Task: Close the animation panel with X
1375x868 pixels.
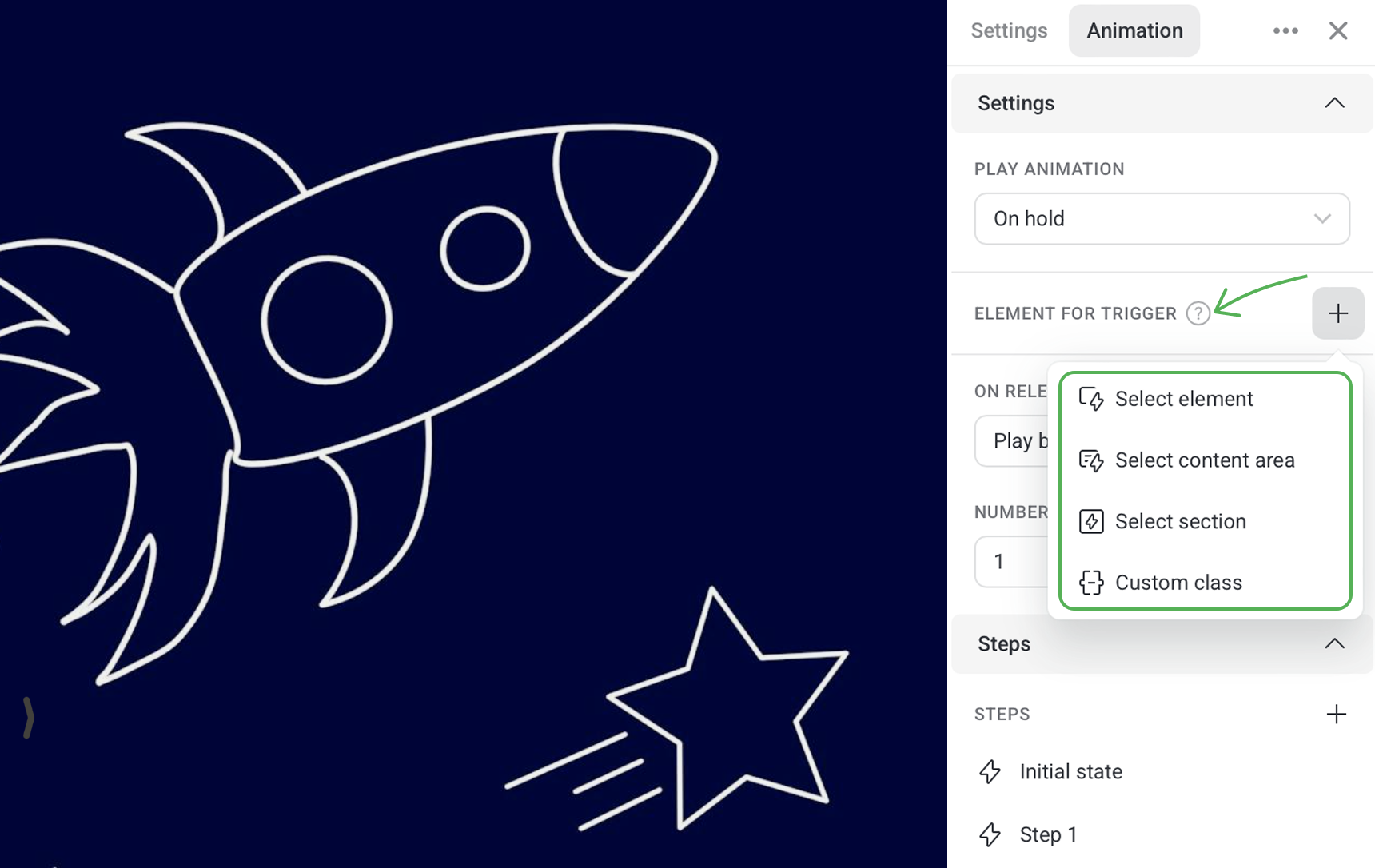Action: tap(1338, 30)
